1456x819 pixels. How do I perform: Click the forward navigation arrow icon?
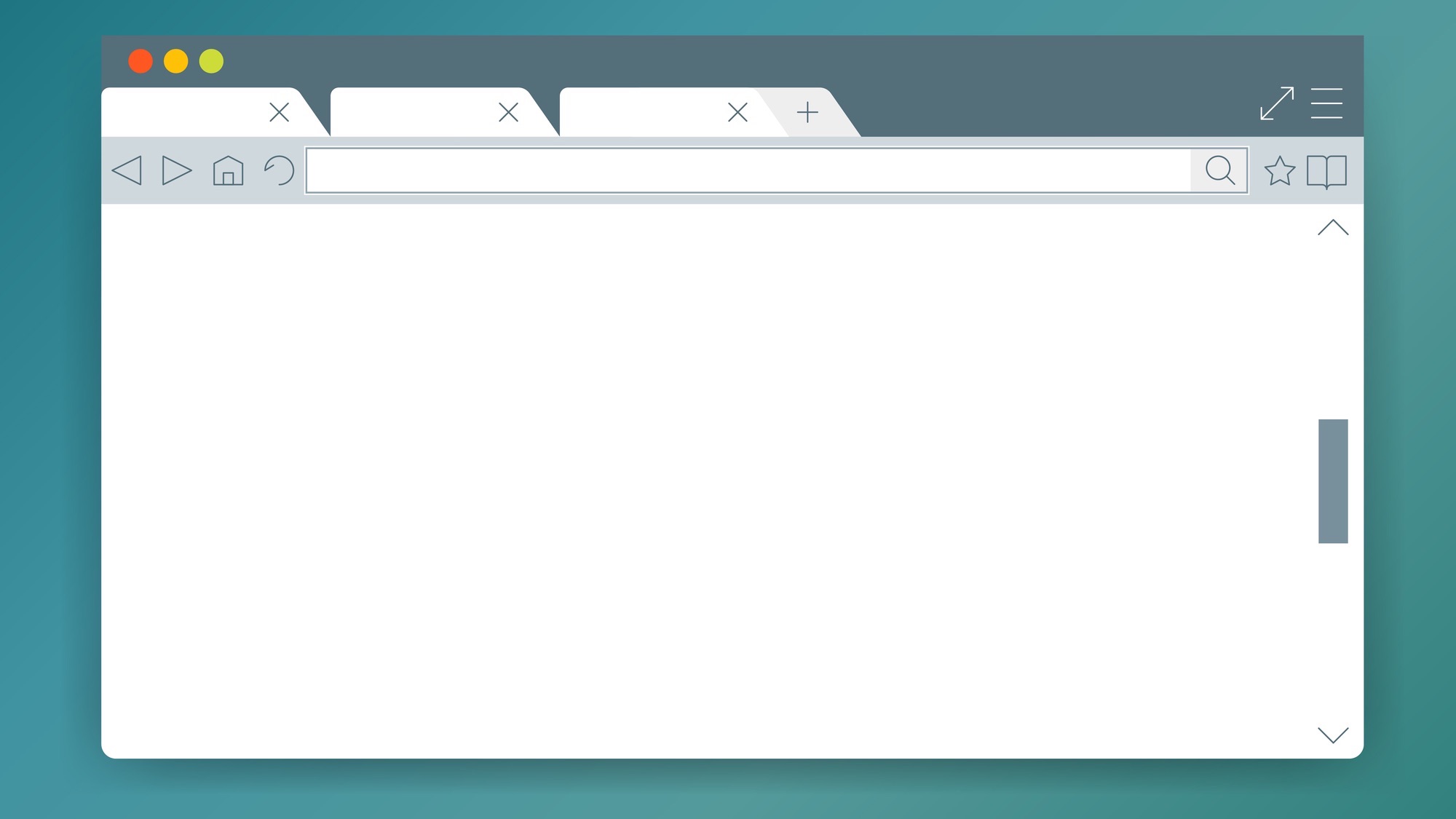tap(175, 170)
